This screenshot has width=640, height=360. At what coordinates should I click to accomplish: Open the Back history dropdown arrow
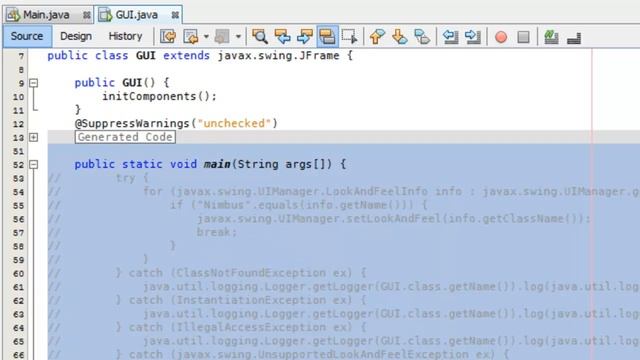click(x=207, y=37)
